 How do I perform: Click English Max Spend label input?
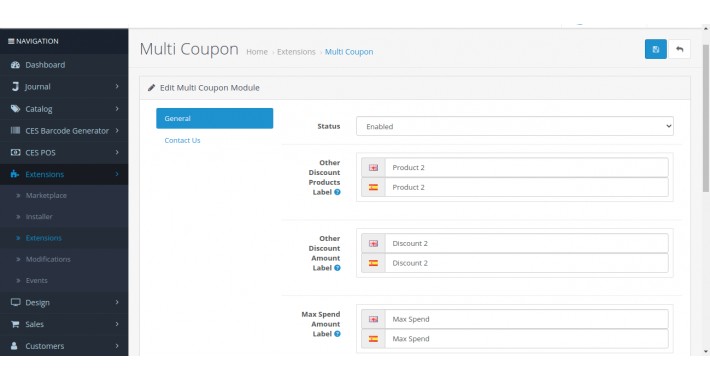527,319
